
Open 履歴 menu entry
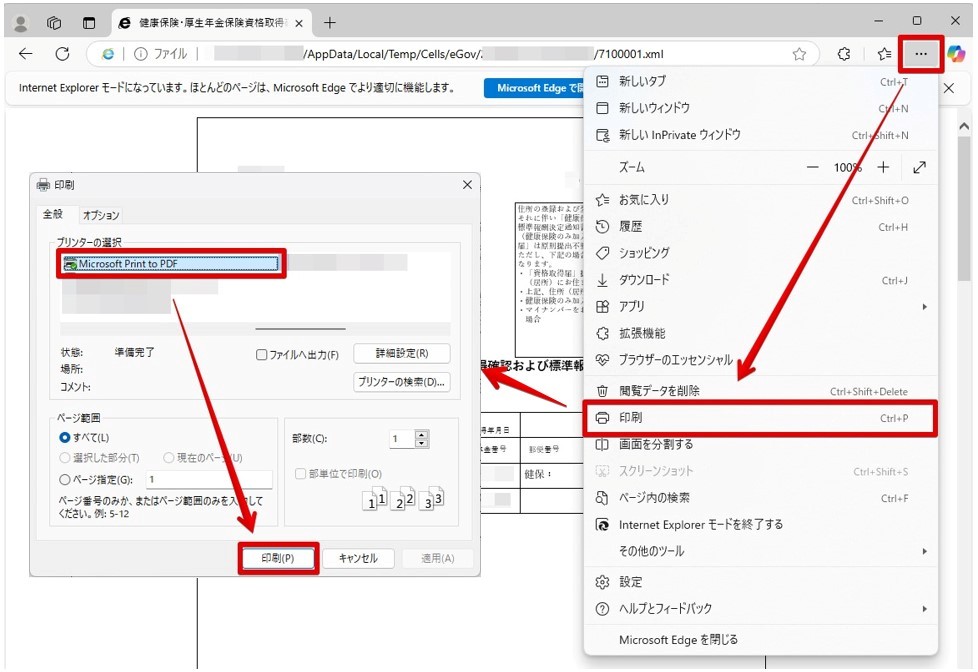tap(760, 226)
